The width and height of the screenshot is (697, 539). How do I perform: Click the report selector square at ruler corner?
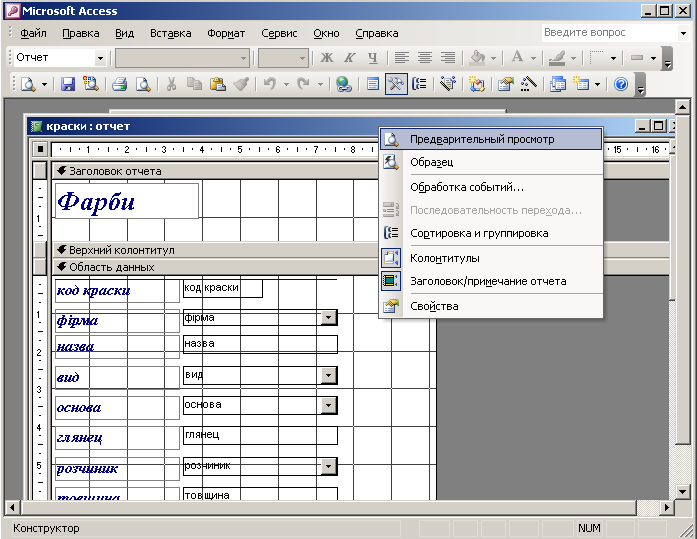tap(40, 149)
